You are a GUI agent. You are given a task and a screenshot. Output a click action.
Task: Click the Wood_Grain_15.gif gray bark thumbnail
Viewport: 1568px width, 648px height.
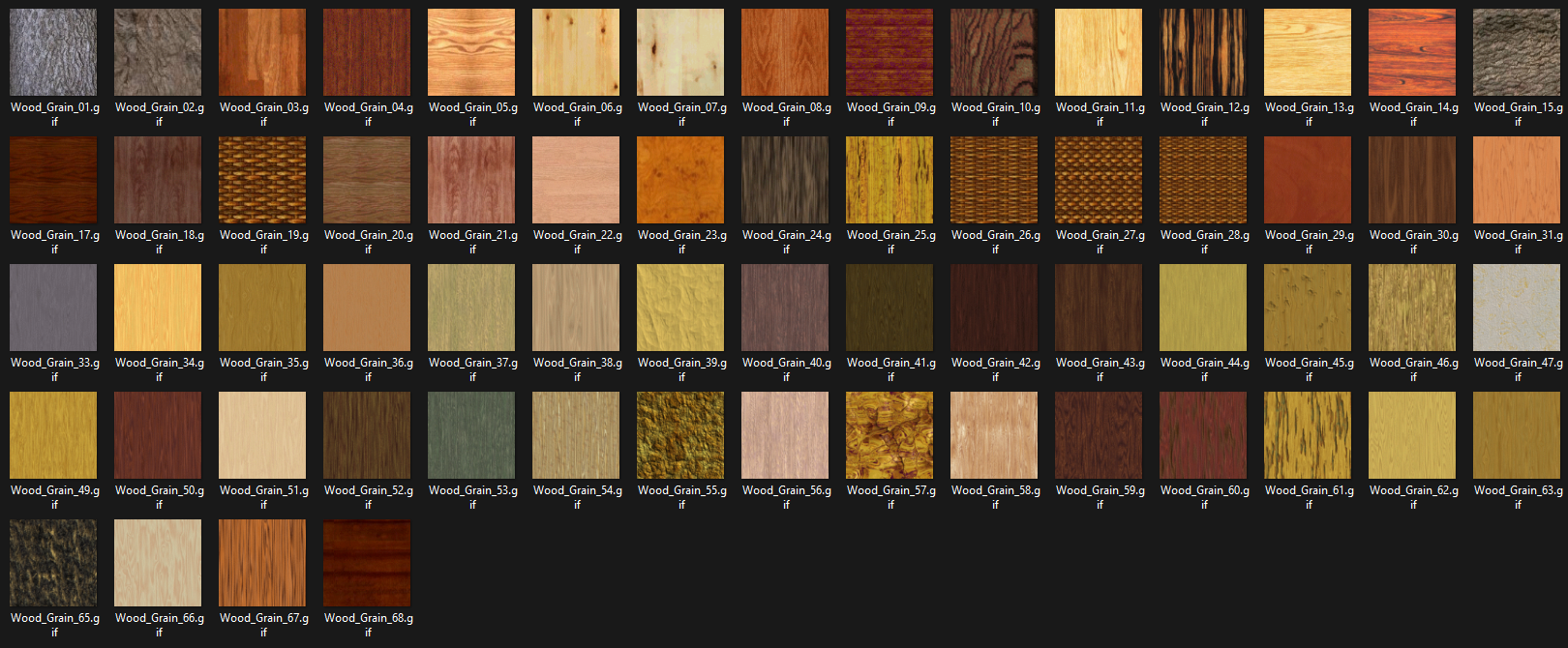pos(1517,52)
